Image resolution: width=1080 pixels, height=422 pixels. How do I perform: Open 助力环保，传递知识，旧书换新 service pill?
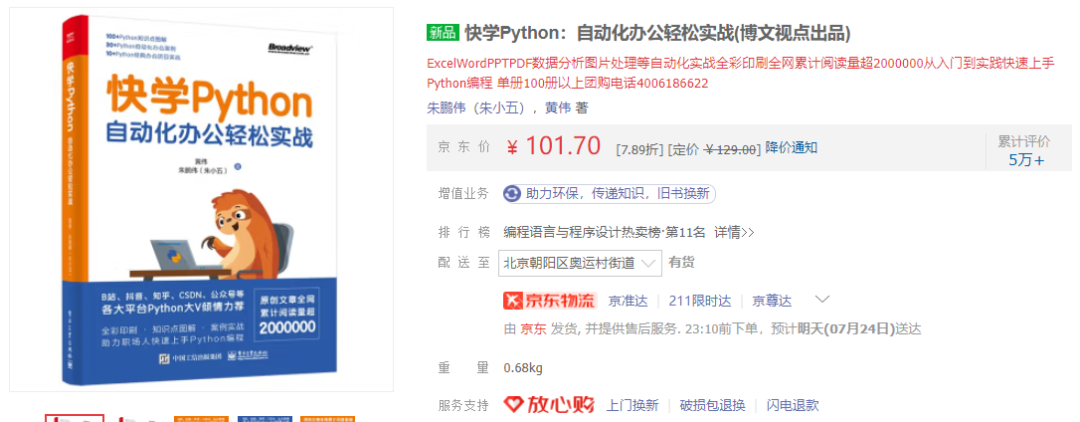(609, 194)
